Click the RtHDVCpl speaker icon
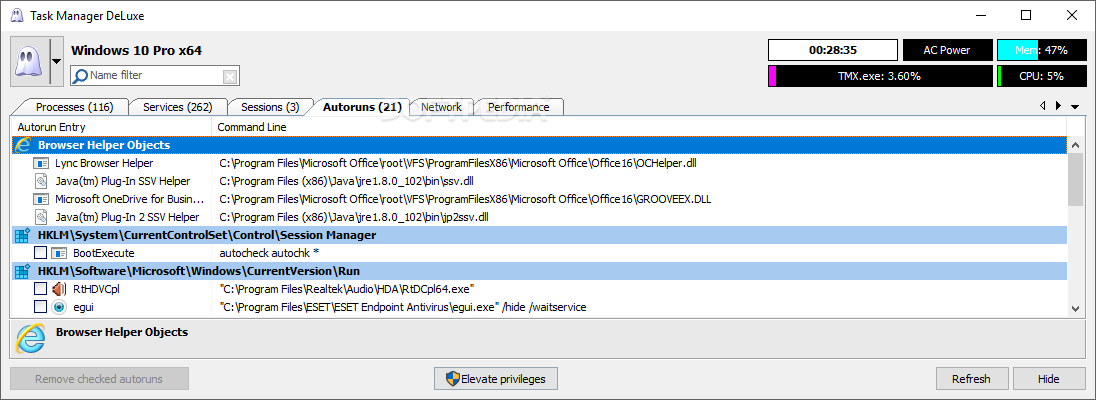Image resolution: width=1096 pixels, height=400 pixels. tap(59, 289)
